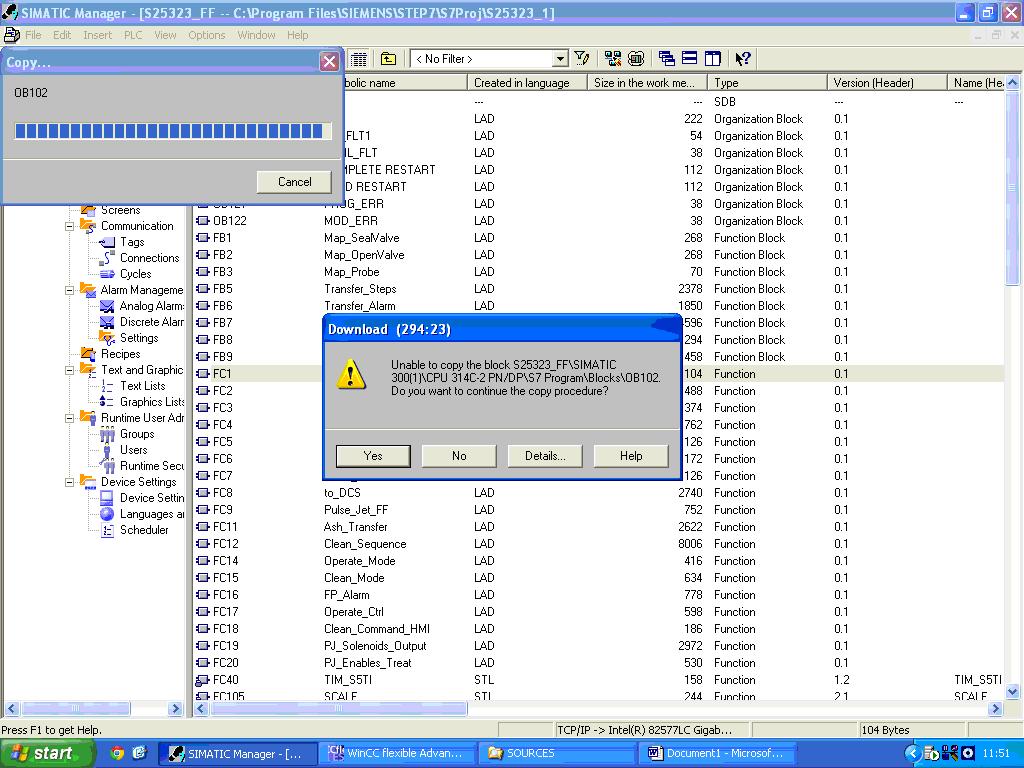Image resolution: width=1024 pixels, height=768 pixels.
Task: Open the PLC menu
Action: (x=133, y=35)
